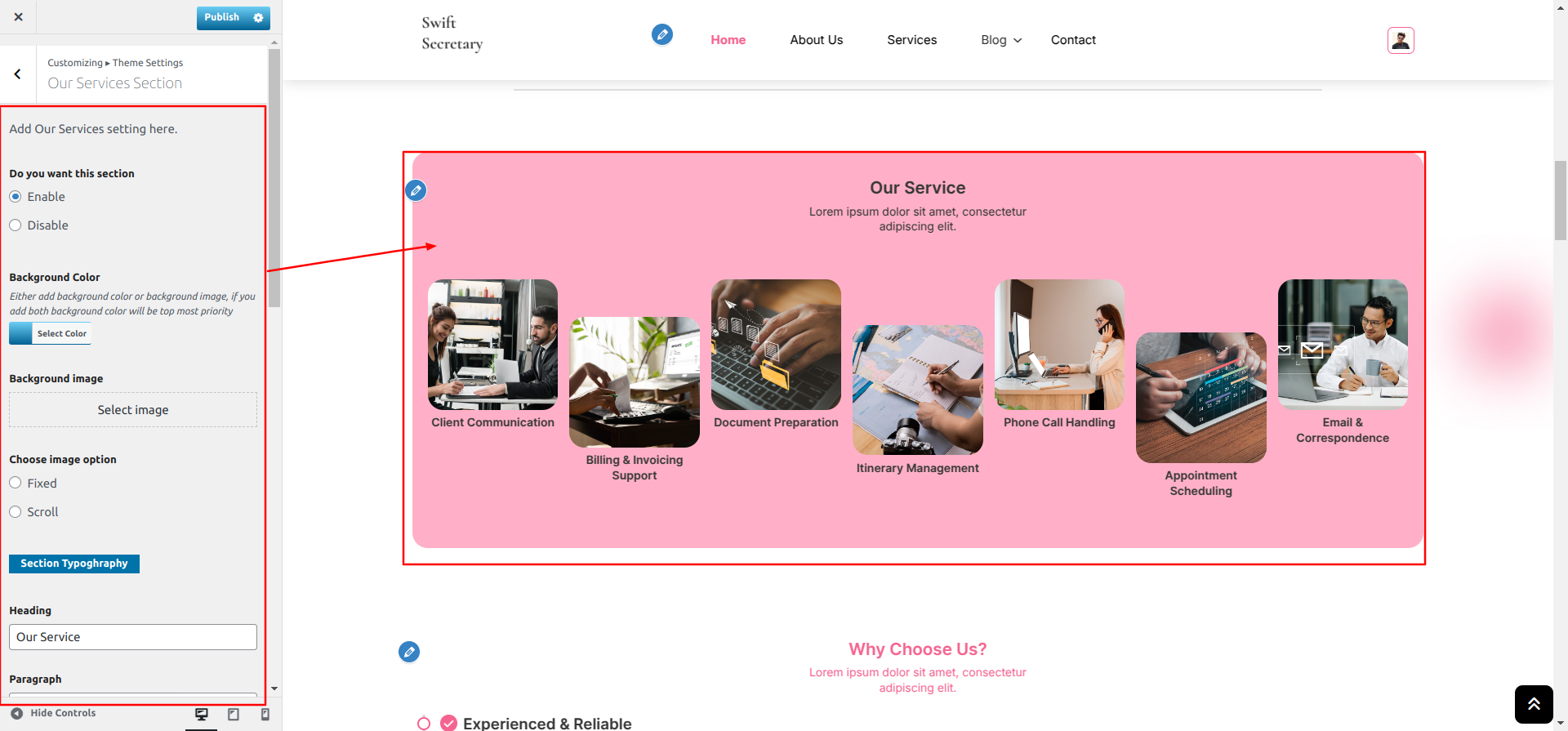Click the pencil edit icon on Our Service section
Image resolution: width=1568 pixels, height=731 pixels.
(416, 190)
